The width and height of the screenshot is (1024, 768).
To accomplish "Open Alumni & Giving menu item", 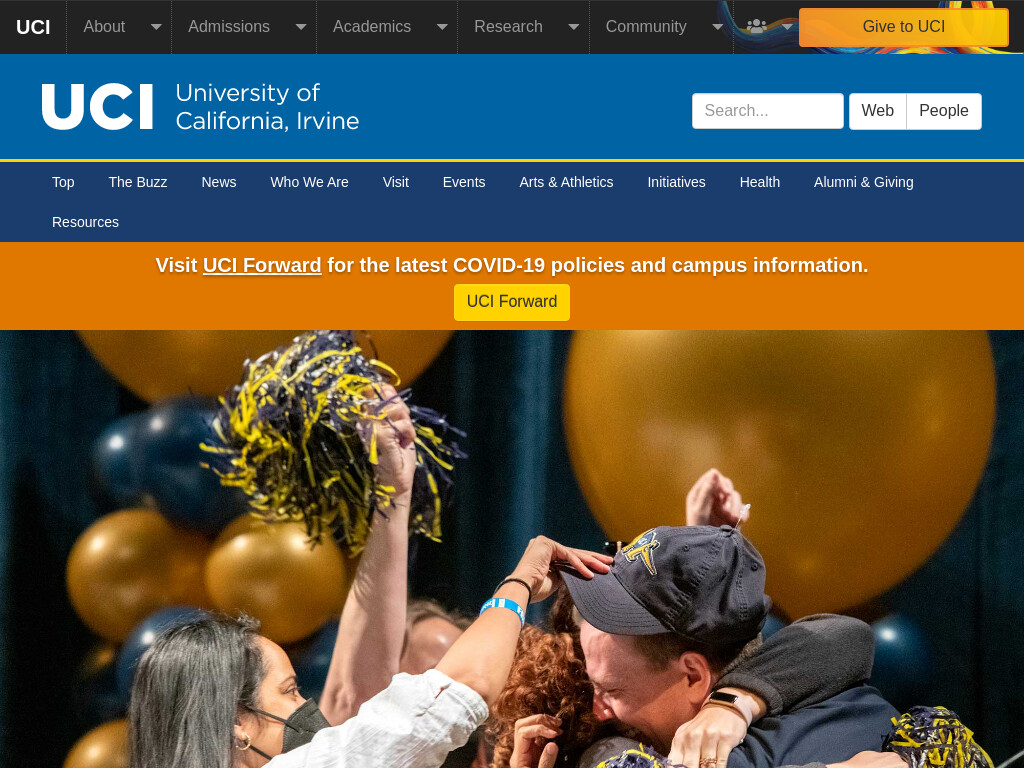I will click(x=863, y=182).
